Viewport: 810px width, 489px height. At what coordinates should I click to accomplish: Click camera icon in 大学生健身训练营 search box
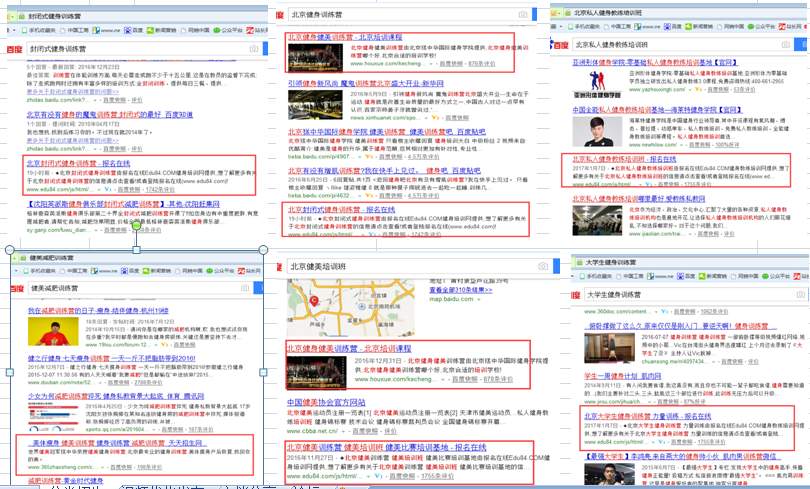tap(800, 294)
